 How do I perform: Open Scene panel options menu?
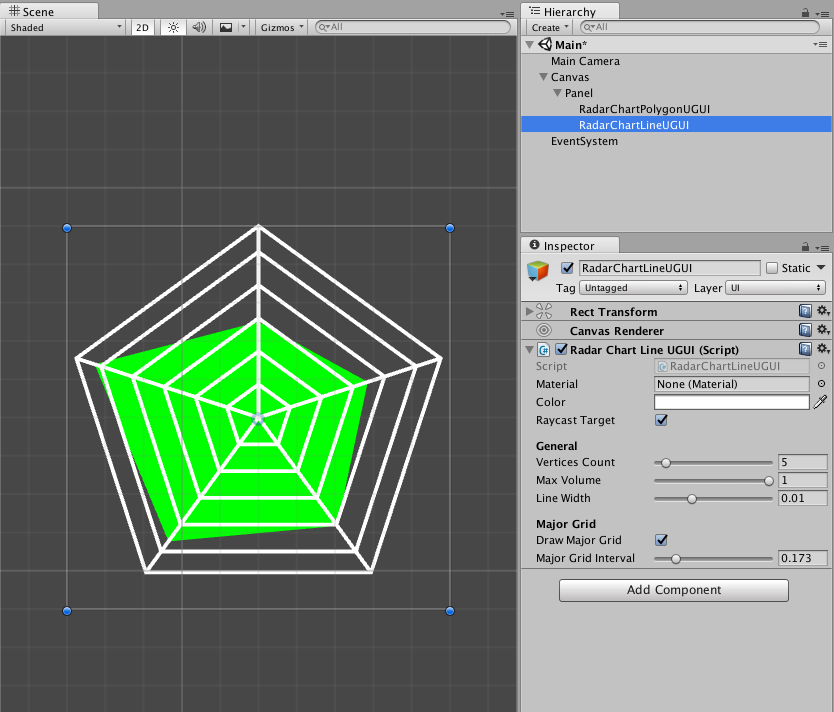[507, 14]
